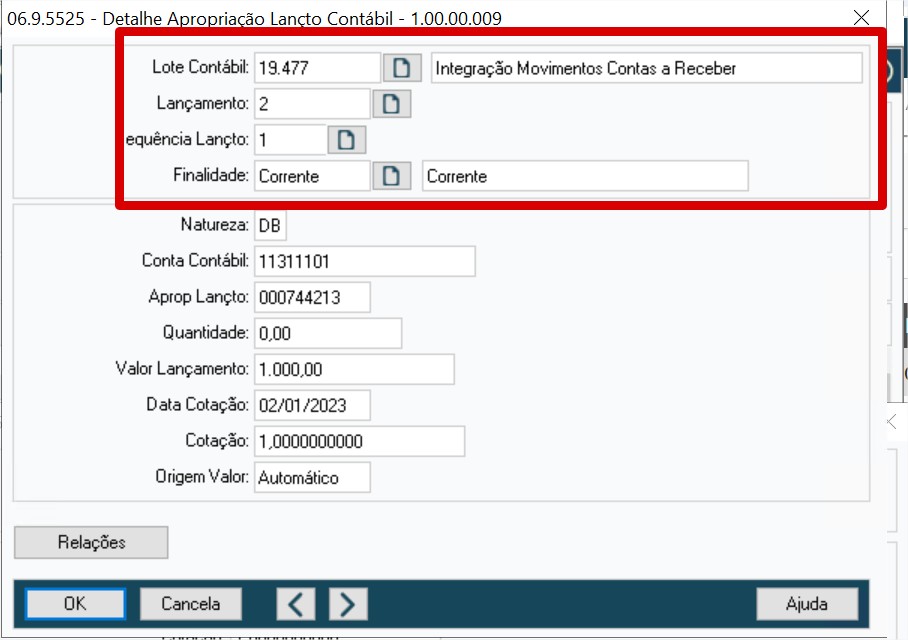Select the Aprop Lançto field 000744213
The image size is (908, 640).
pyautogui.click(x=312, y=297)
